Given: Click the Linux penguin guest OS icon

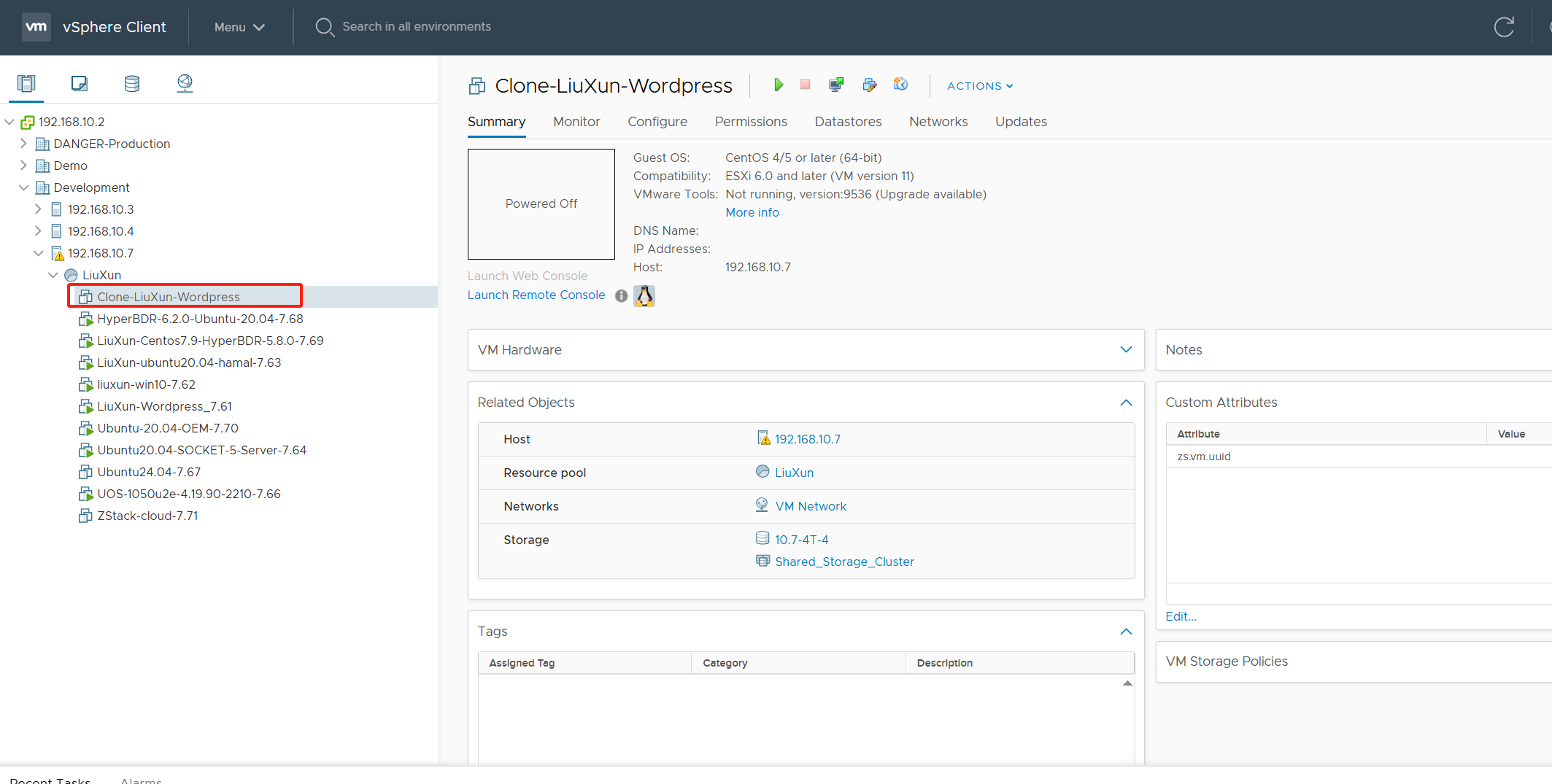Looking at the screenshot, I should coord(644,295).
